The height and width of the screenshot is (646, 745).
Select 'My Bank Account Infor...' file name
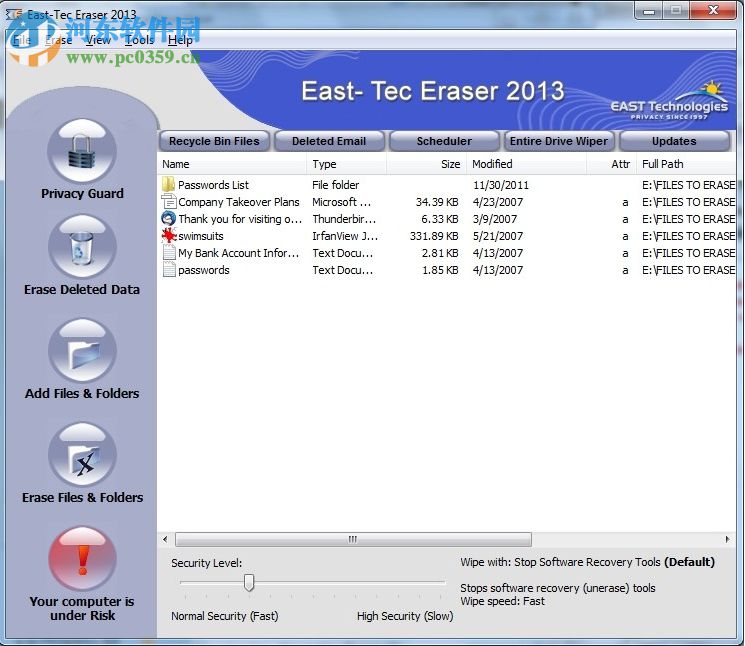[239, 253]
